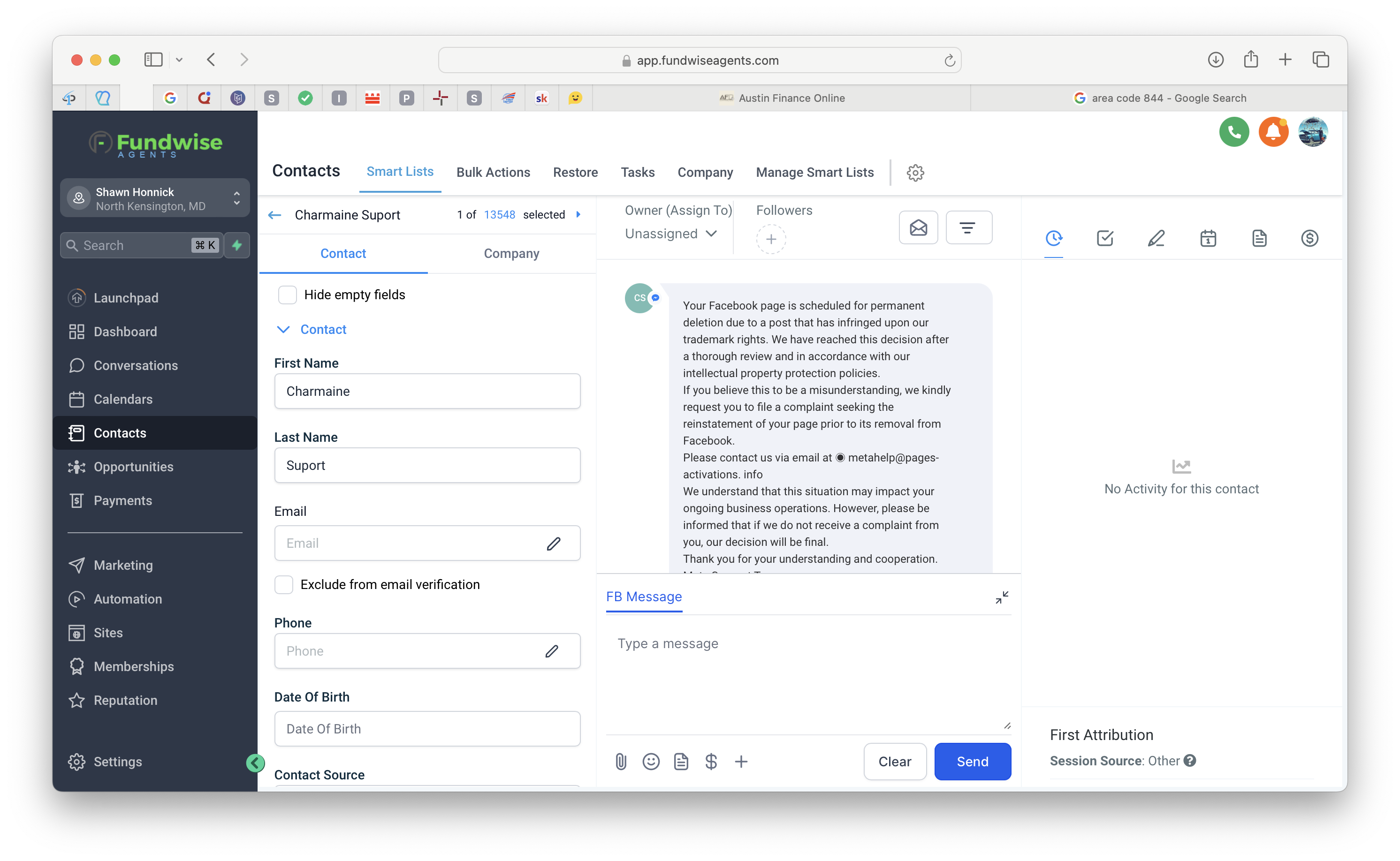The height and width of the screenshot is (861, 1400).
Task: Open the email envelope icon near Followers
Action: click(918, 227)
